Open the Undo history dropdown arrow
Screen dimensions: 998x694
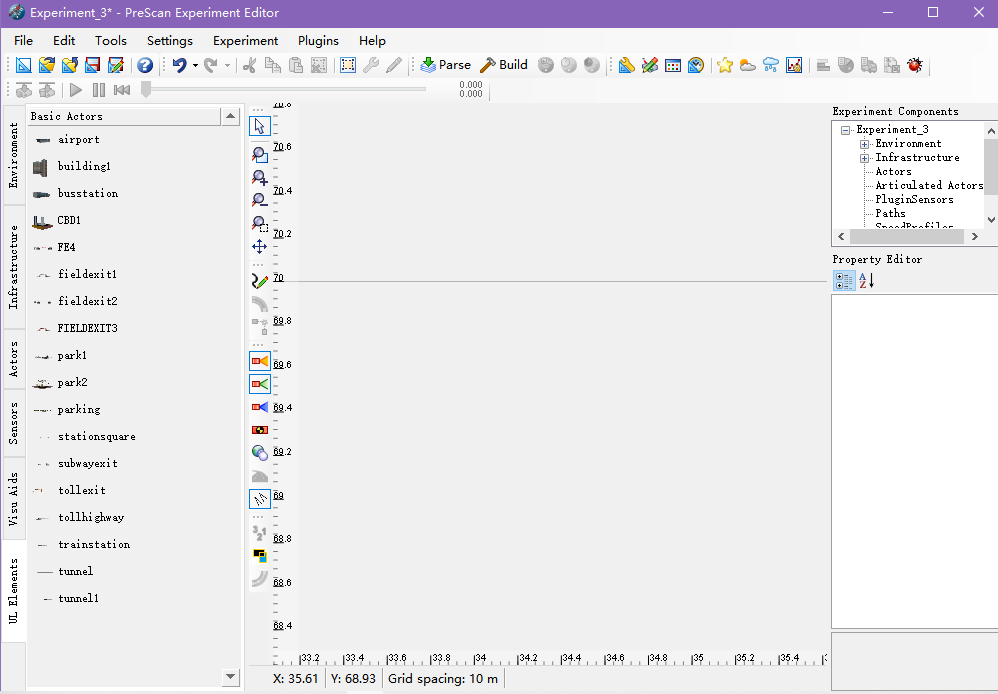click(x=195, y=66)
